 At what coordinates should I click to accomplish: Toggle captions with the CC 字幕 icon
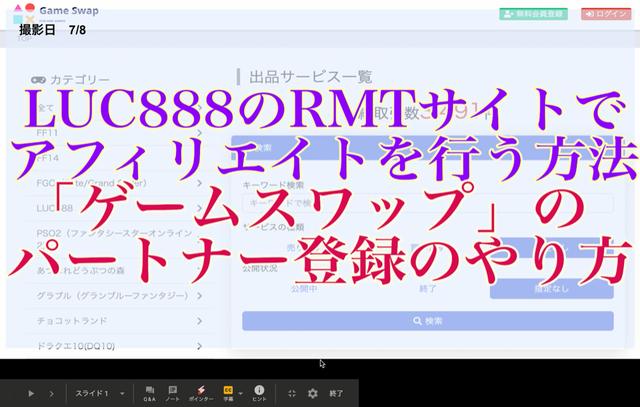[228, 393]
